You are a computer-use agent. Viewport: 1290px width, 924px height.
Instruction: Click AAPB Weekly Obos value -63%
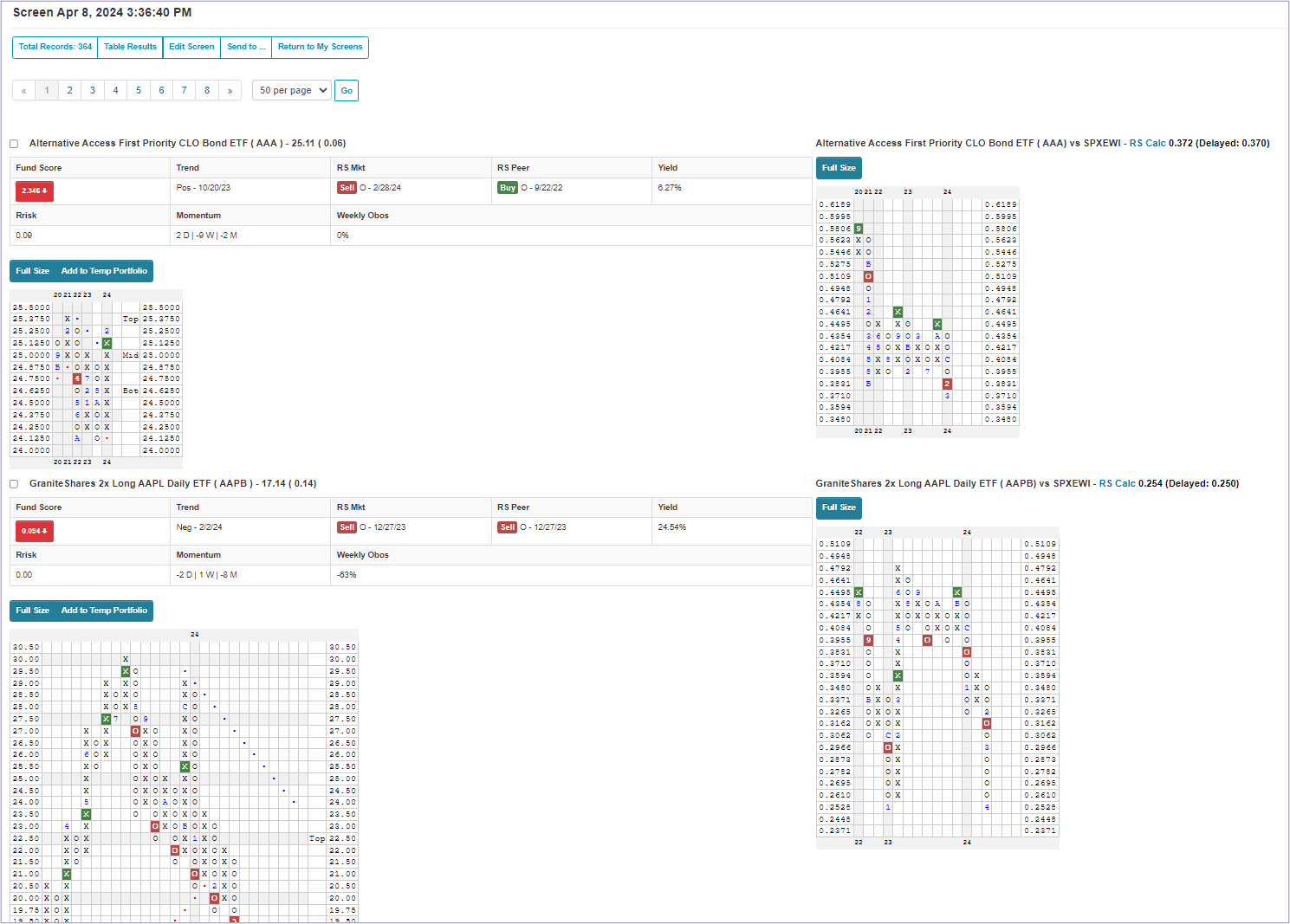[347, 575]
